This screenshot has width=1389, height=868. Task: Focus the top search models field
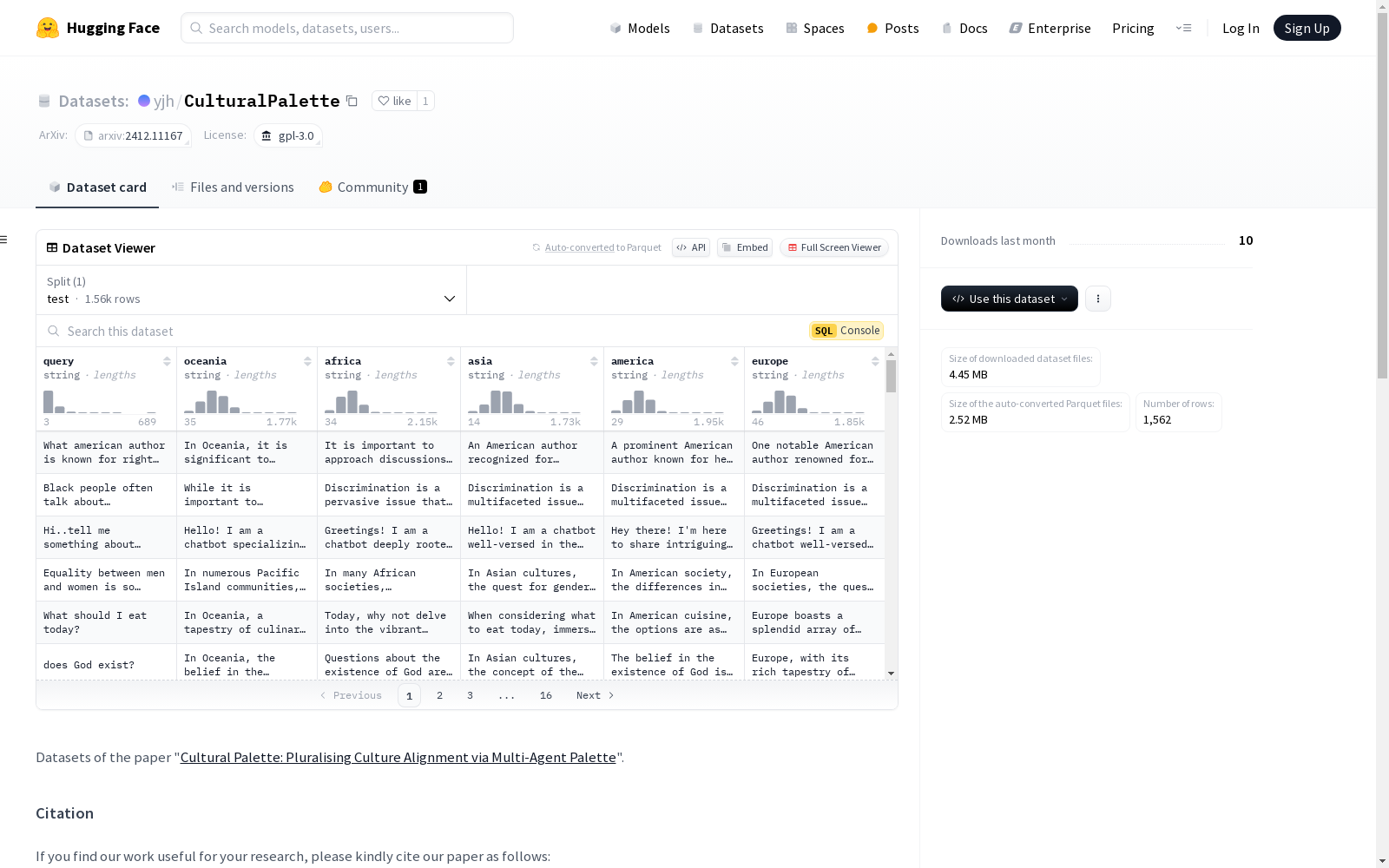click(347, 28)
